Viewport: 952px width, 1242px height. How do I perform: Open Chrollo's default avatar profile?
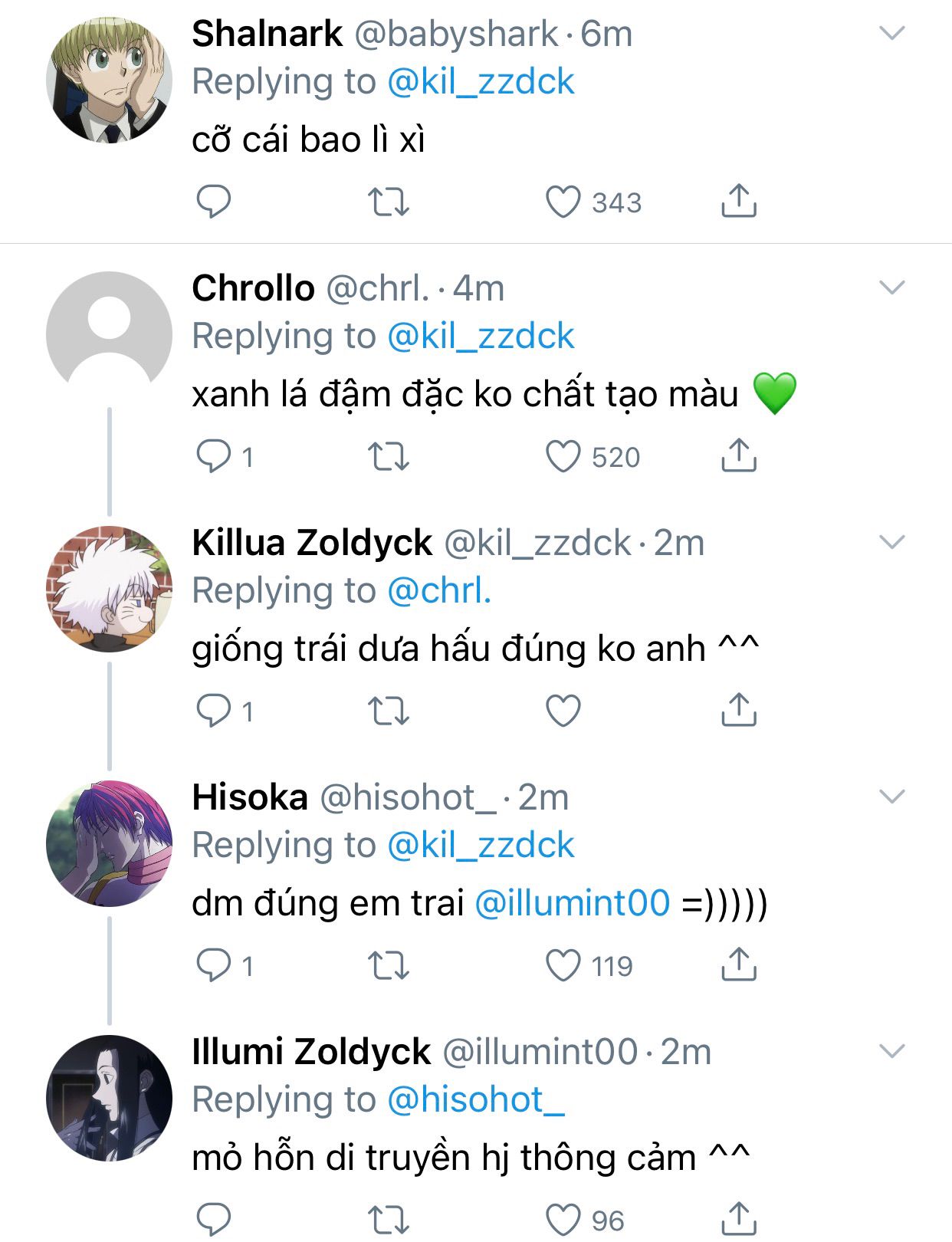point(109,334)
